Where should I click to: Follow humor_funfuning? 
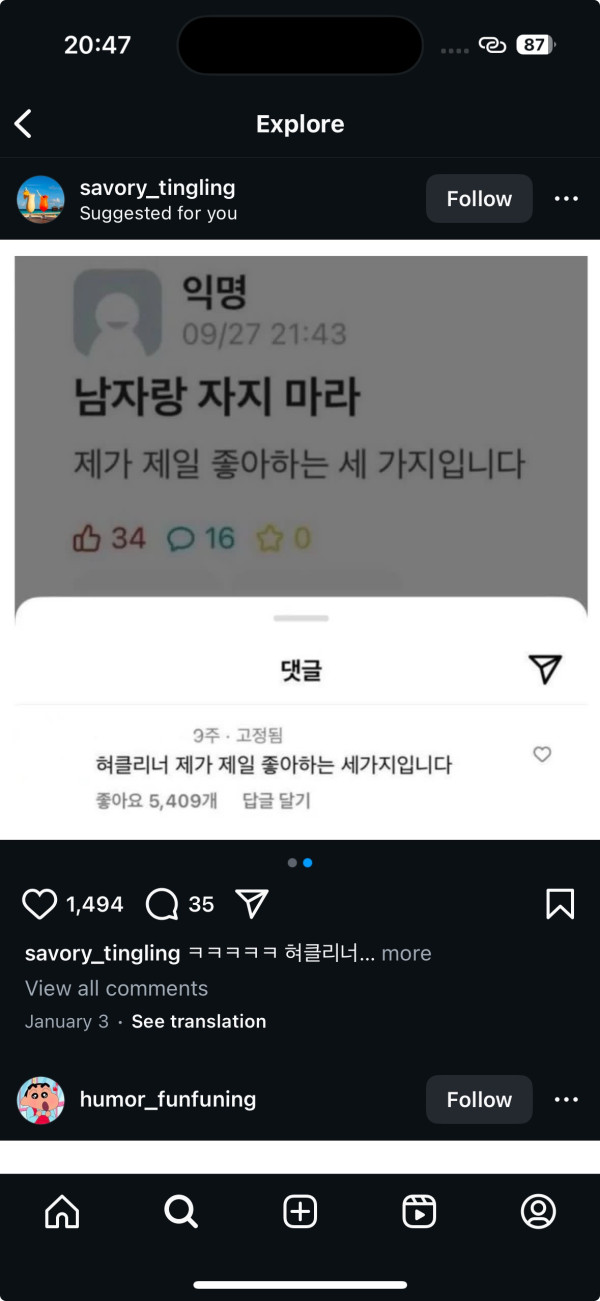[x=479, y=1100]
